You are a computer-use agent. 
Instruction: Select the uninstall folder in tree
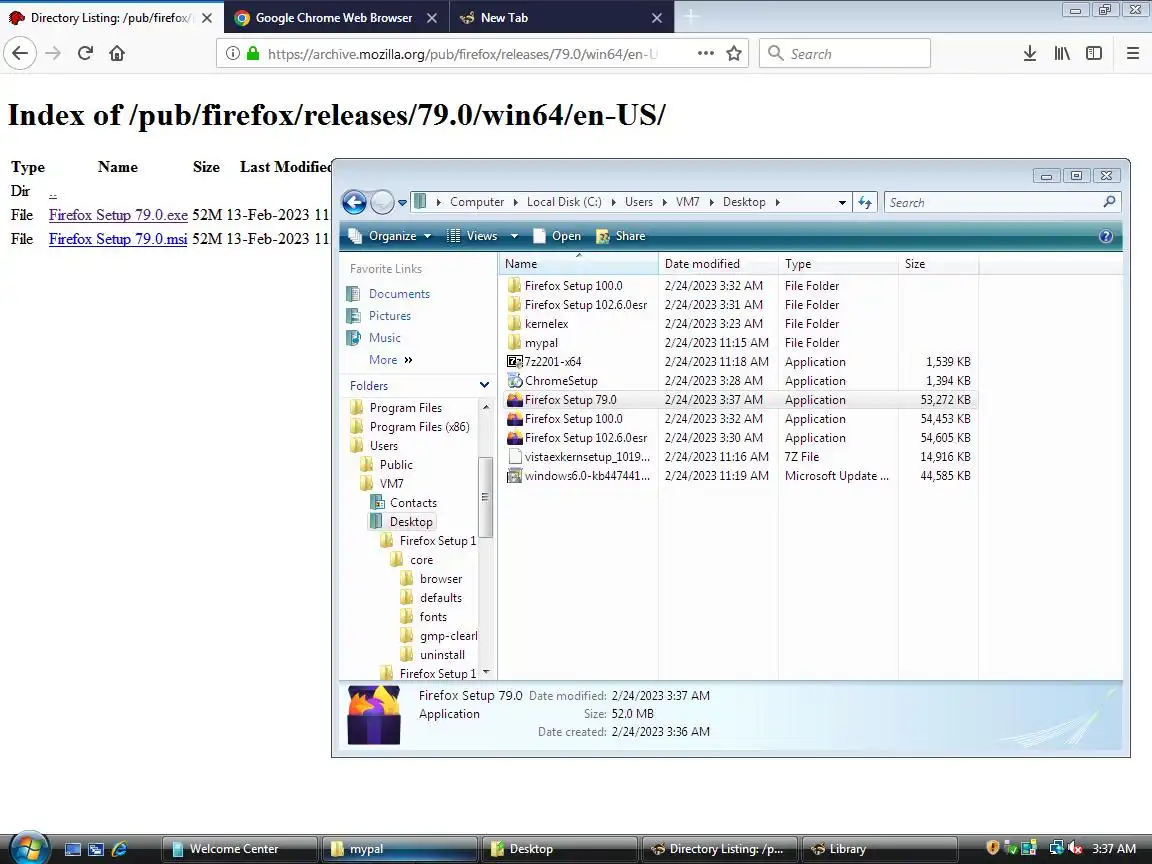tap(442, 655)
